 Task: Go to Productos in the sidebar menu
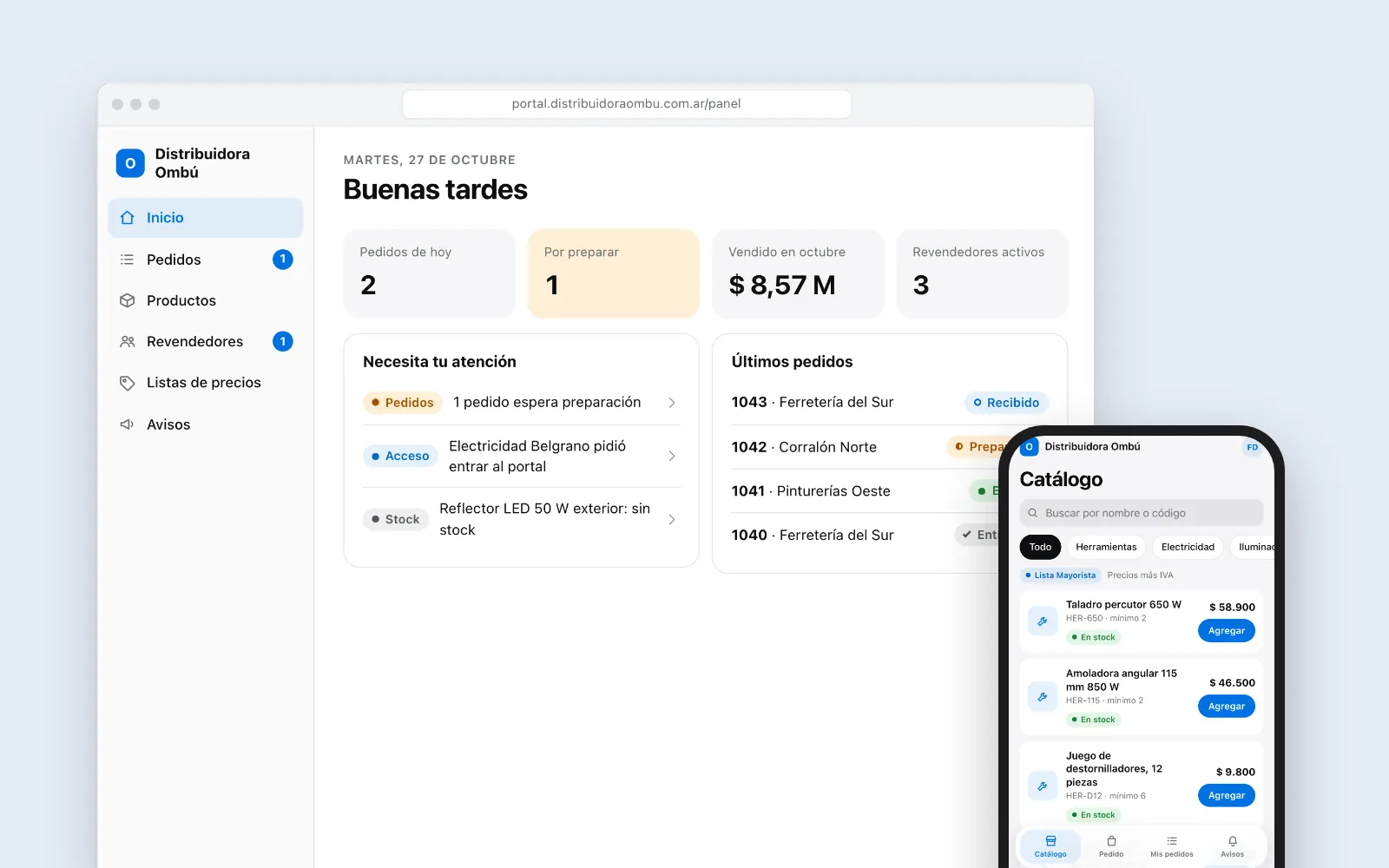[206, 300]
